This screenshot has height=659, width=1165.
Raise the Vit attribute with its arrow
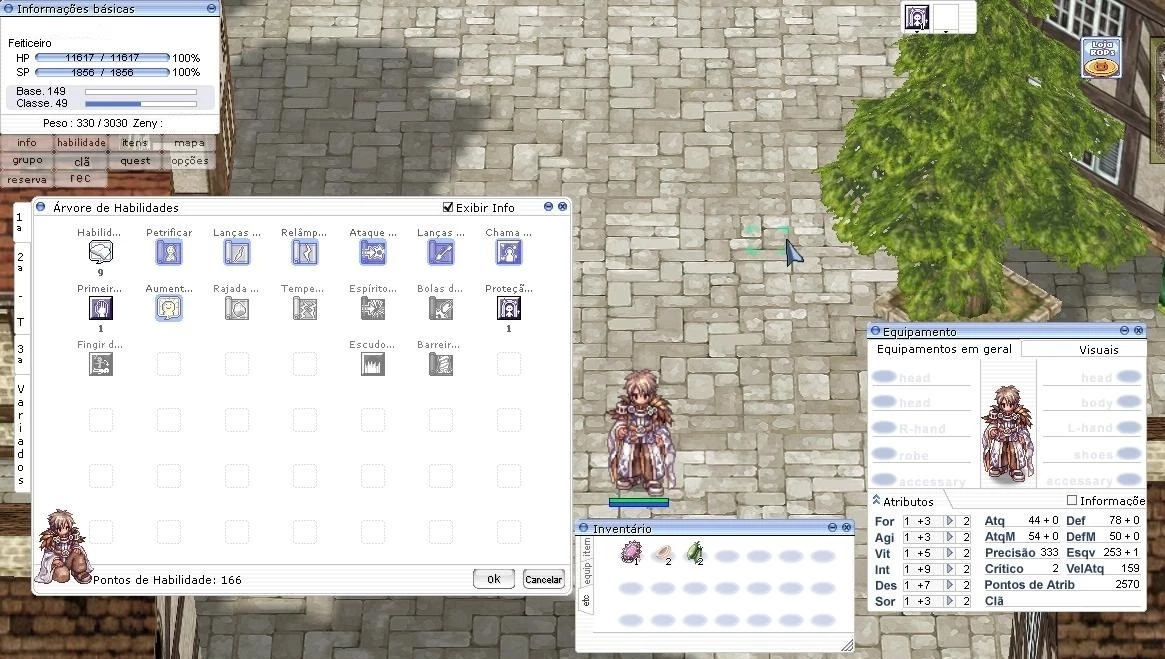pos(949,553)
